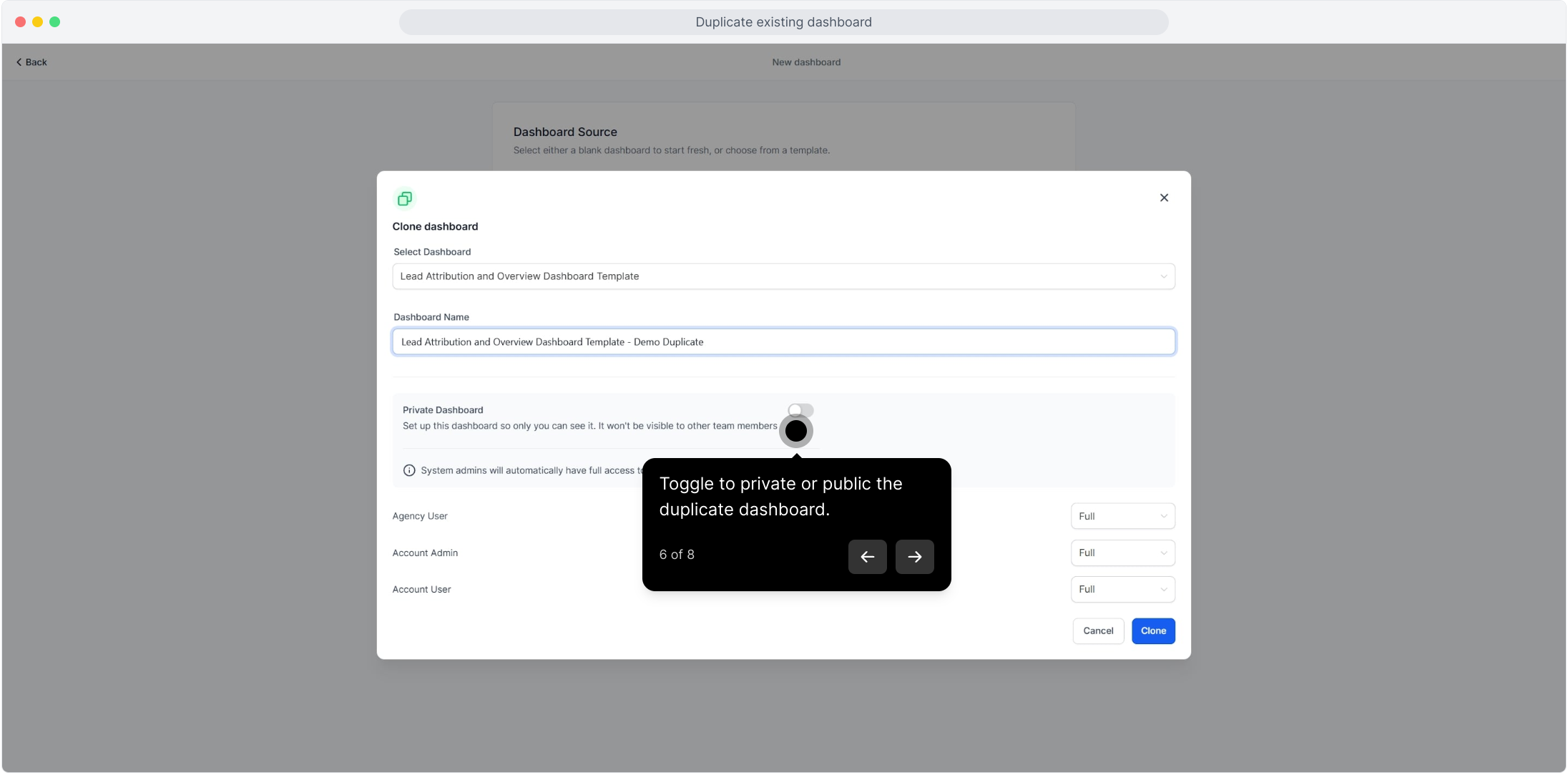Viewport: 1568px width, 773px height.
Task: Click the Clone dashboard dialog title
Action: point(435,226)
